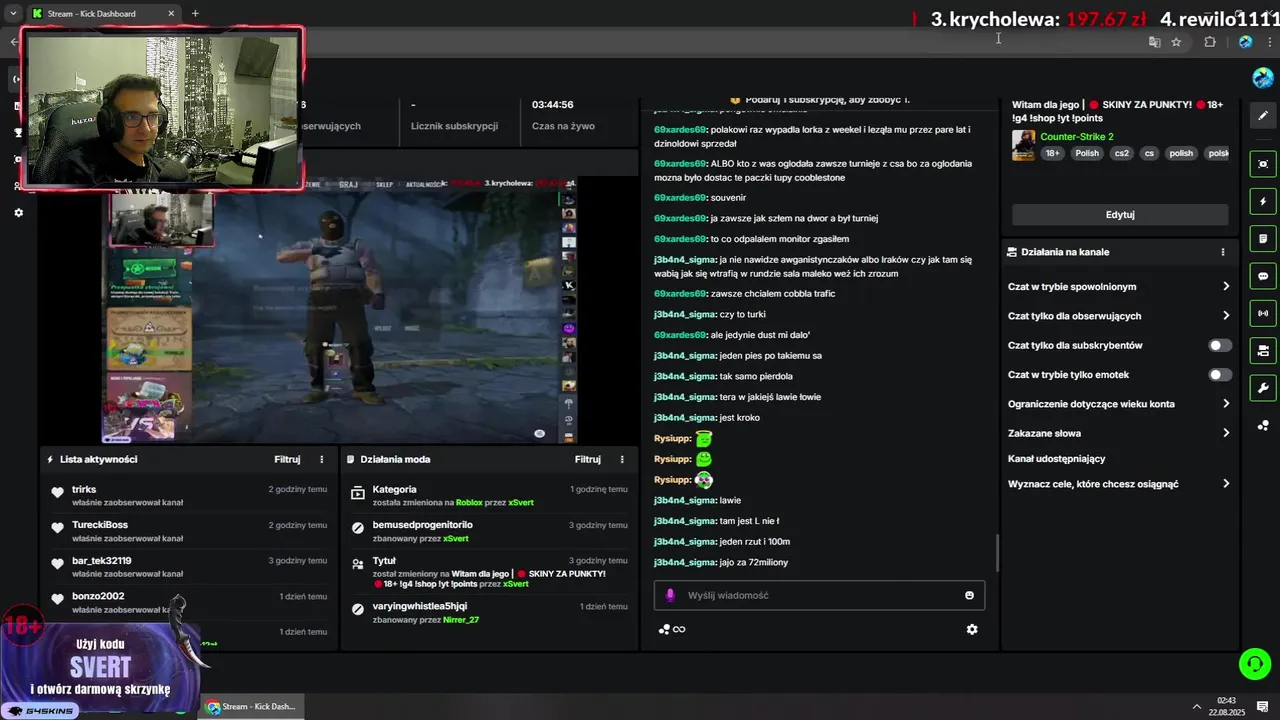Open the emoji picker in chat input

[x=969, y=595]
